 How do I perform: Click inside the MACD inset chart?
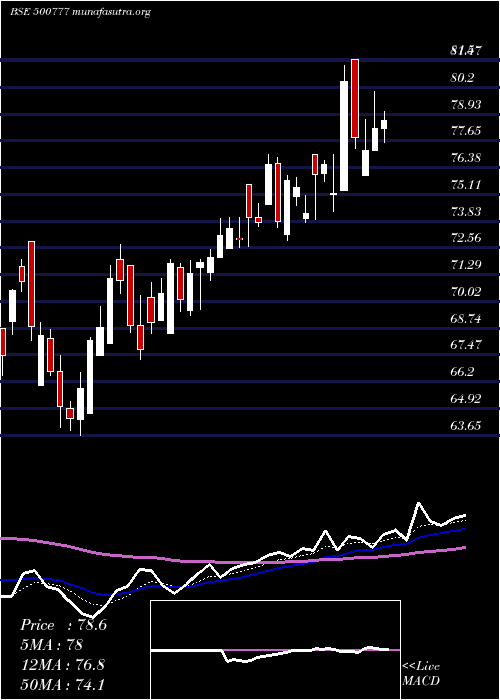tap(275, 650)
